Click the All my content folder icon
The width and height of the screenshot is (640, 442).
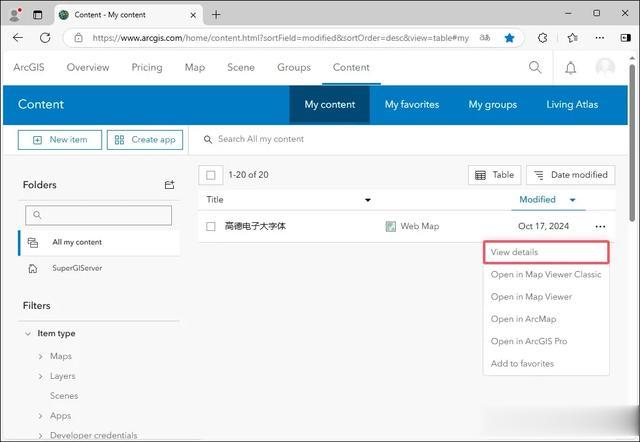click(33, 242)
